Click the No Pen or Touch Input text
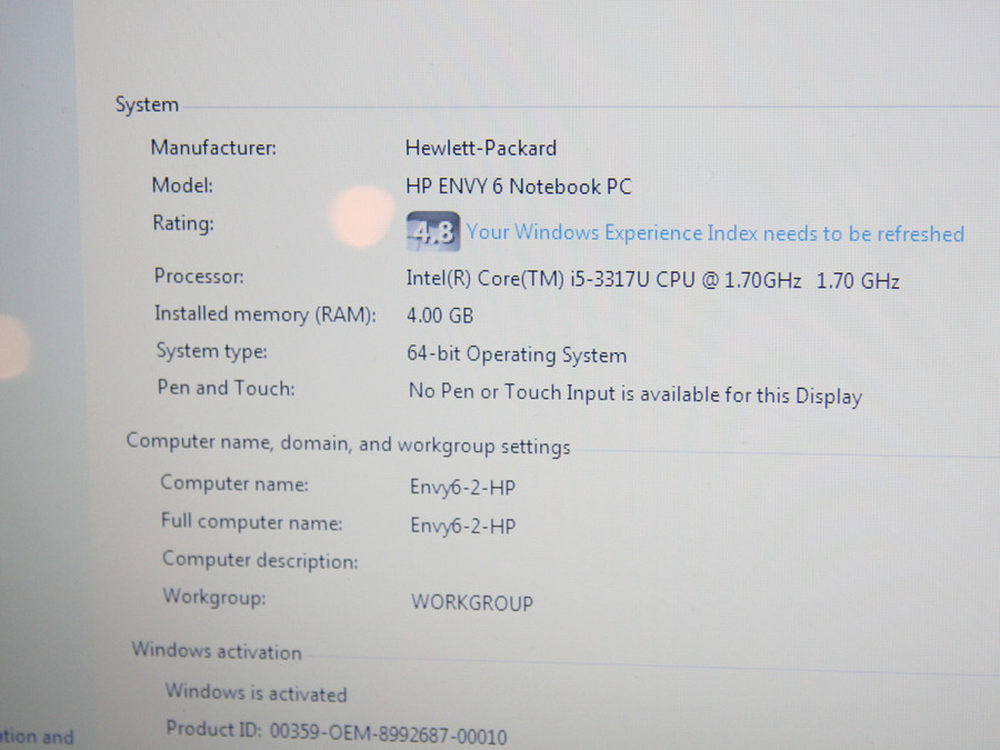The width and height of the screenshot is (1000, 750). click(x=635, y=393)
